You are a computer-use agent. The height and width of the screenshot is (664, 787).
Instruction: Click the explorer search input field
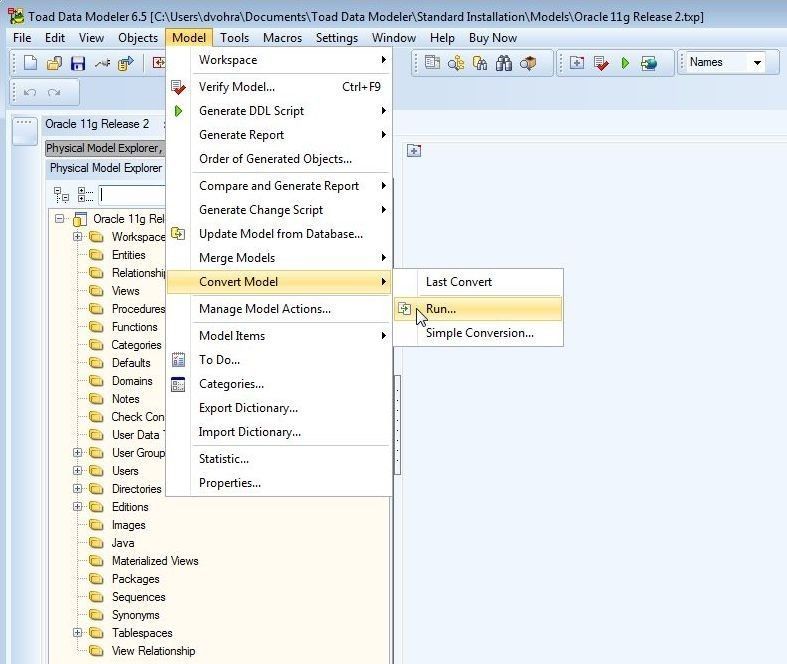(x=132, y=195)
